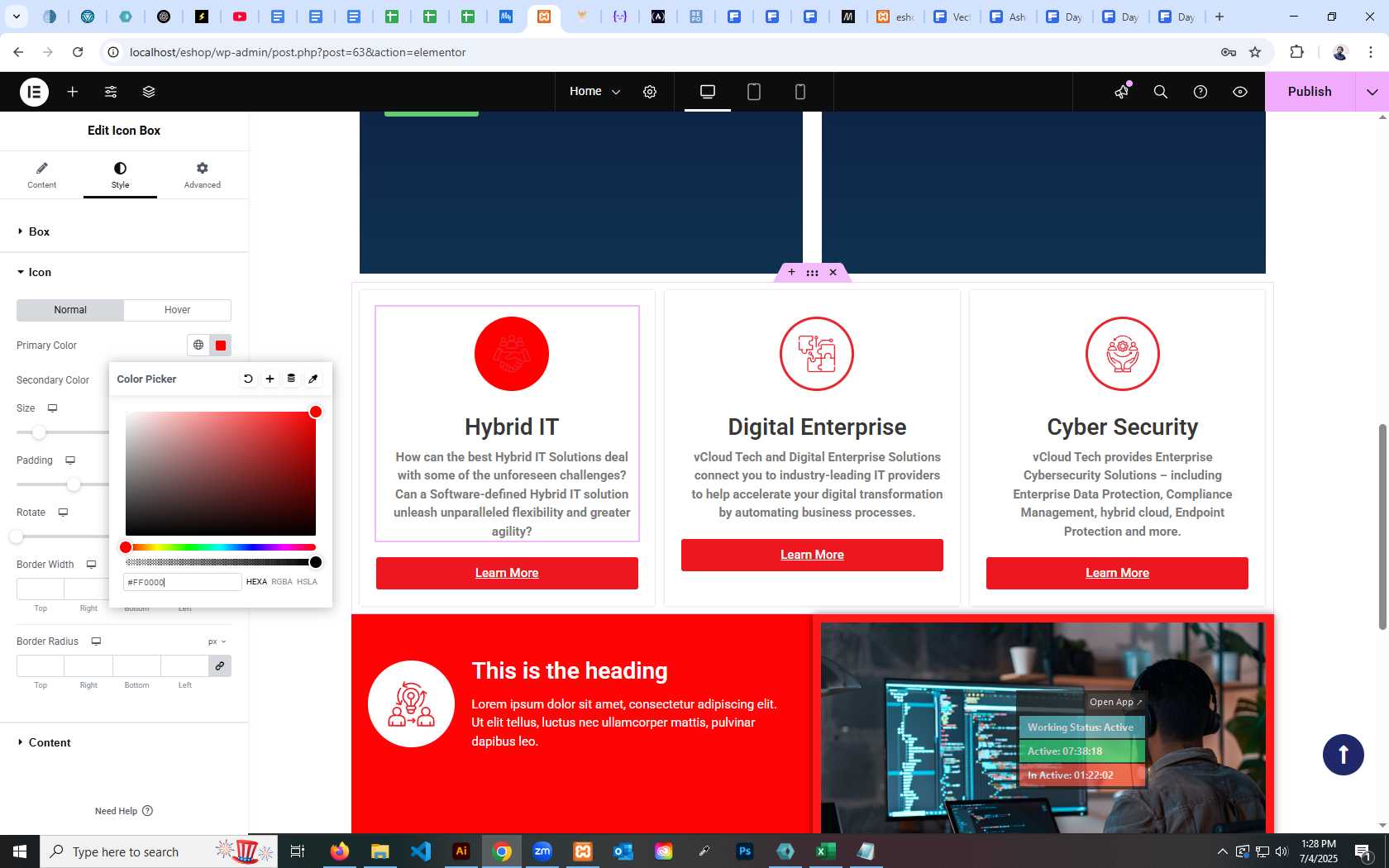Click the Size responsive device icon
Screen dimensions: 1389x868
[52, 408]
